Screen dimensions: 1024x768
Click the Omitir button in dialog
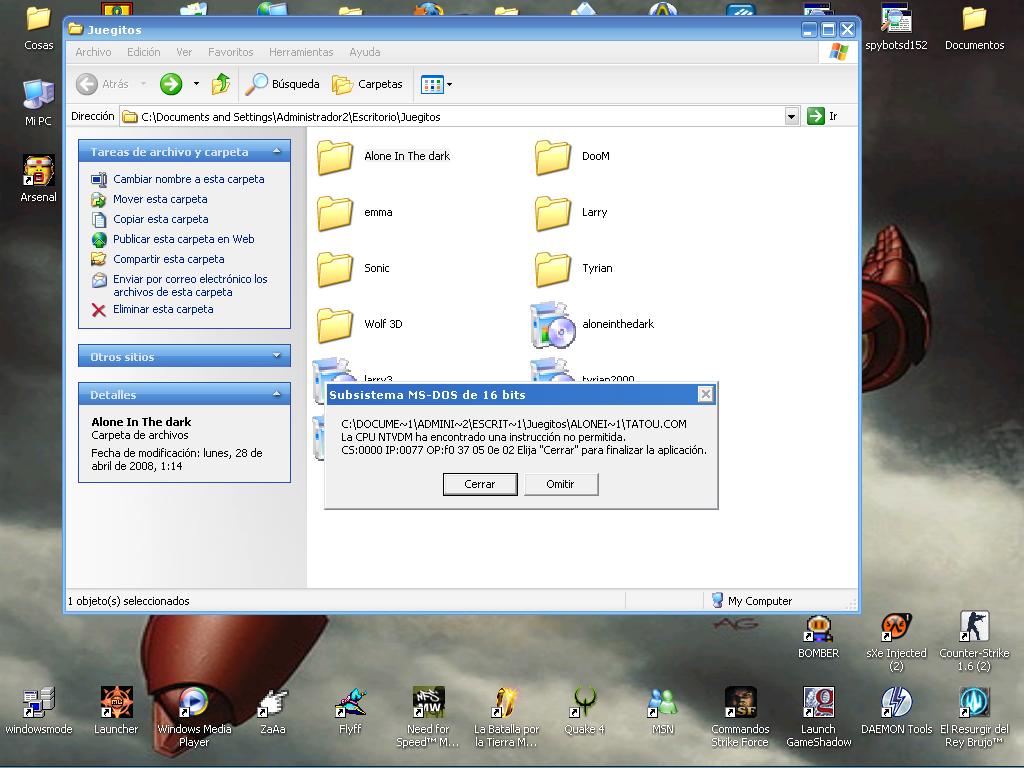click(x=560, y=484)
